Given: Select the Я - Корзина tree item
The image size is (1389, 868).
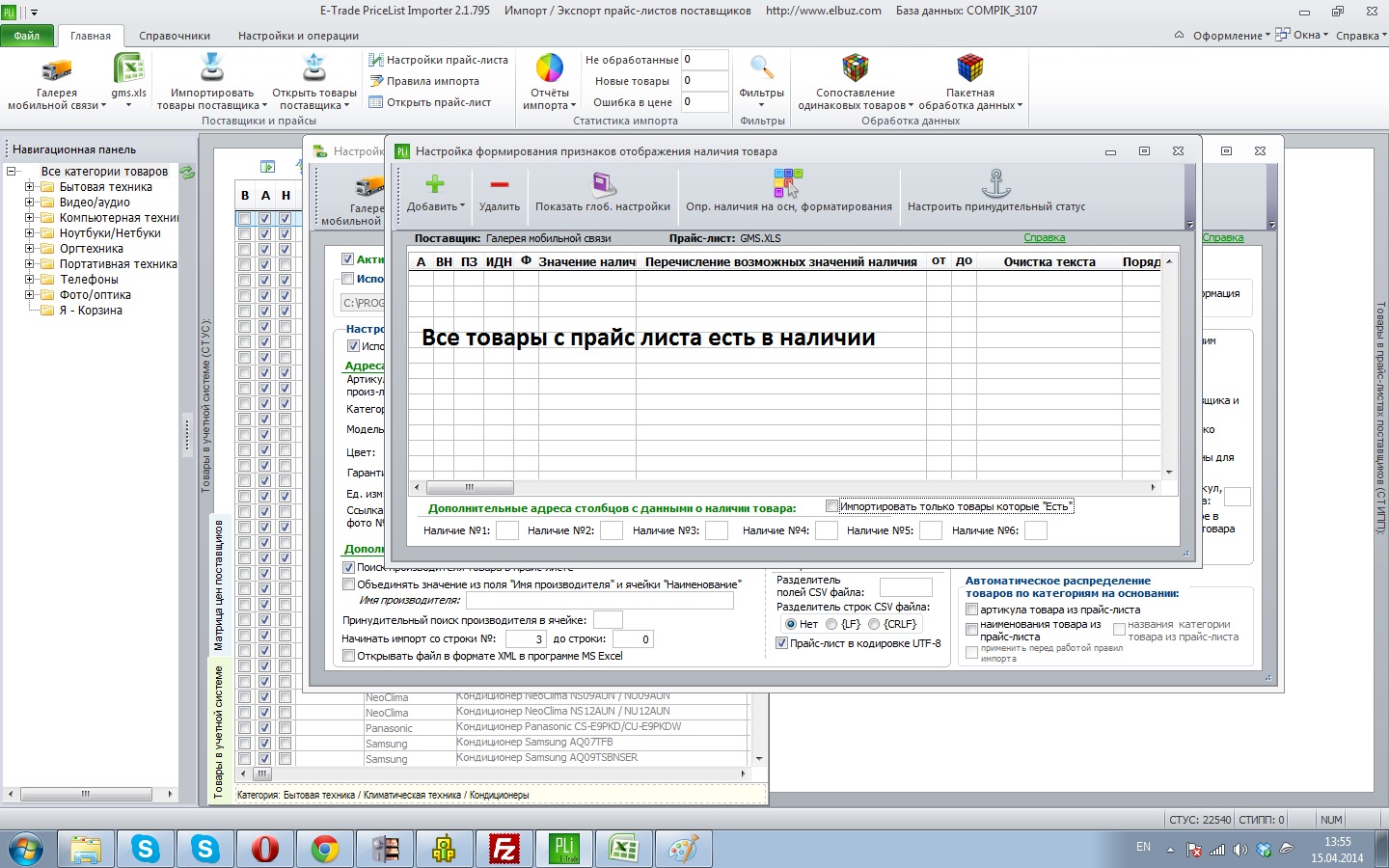Looking at the screenshot, I should (x=91, y=311).
